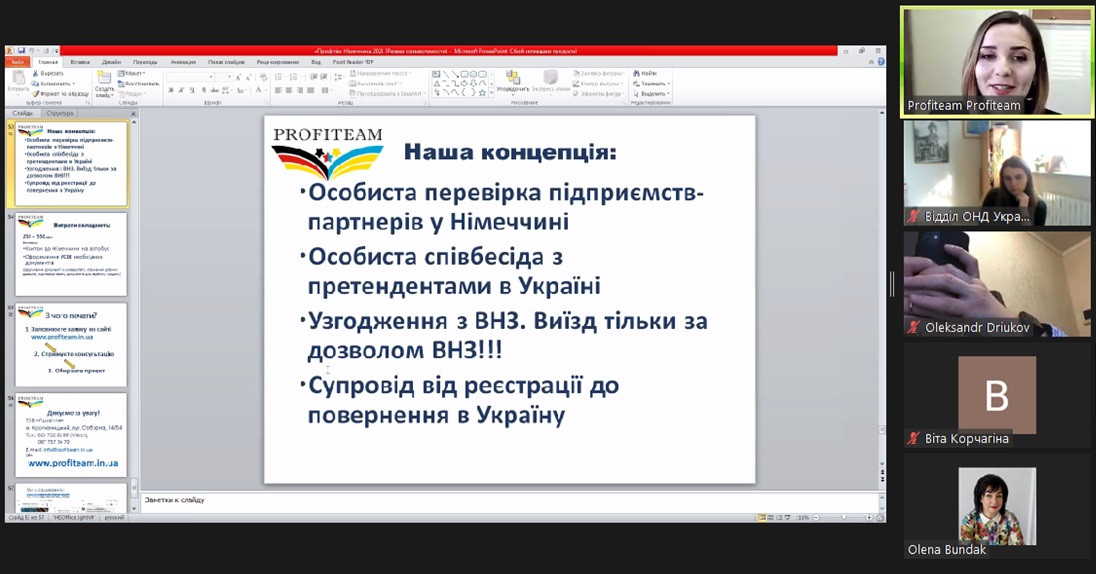Click the clear formatting icon
Image resolution: width=1096 pixels, height=574 pixels.
pos(264,77)
